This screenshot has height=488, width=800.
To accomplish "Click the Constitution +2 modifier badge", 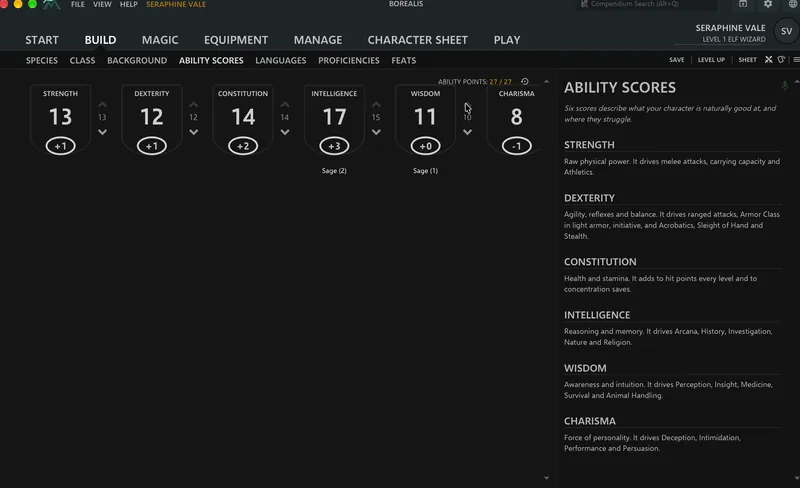I will click(x=243, y=146).
